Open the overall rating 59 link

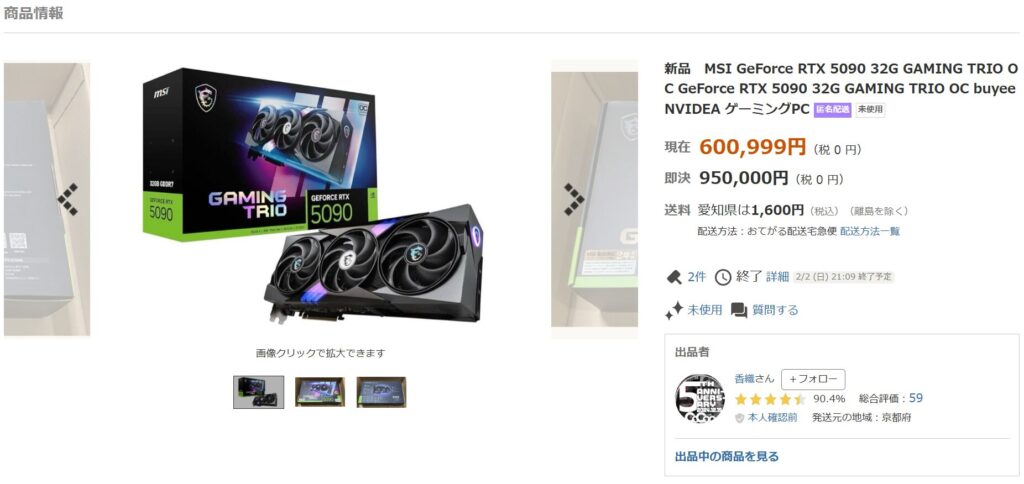click(x=916, y=398)
